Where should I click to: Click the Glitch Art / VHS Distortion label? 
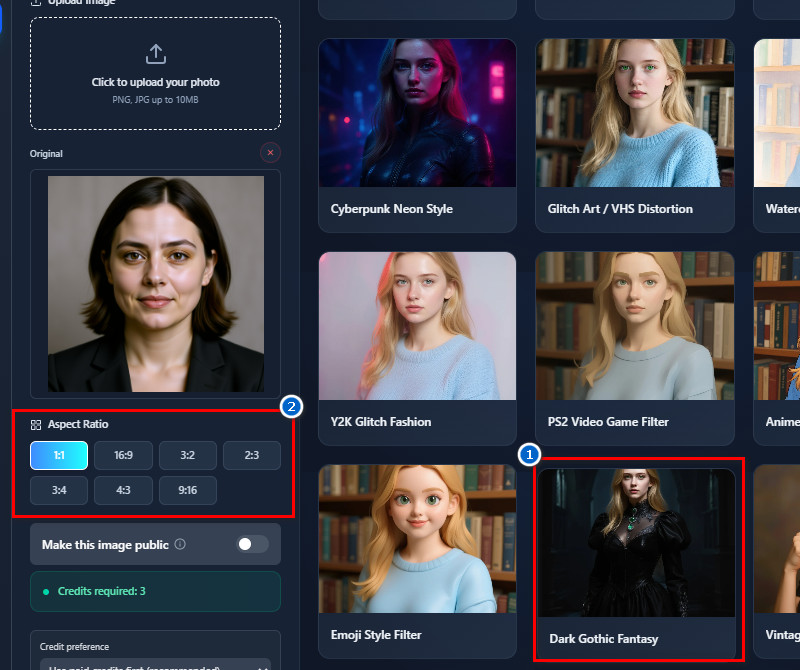(620, 209)
